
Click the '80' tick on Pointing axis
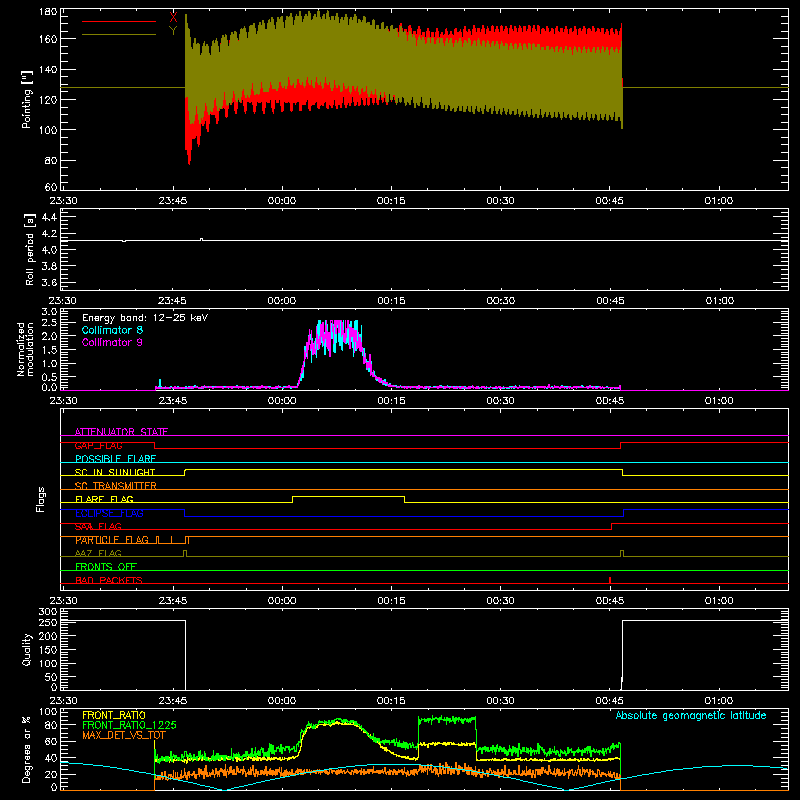tap(51, 160)
